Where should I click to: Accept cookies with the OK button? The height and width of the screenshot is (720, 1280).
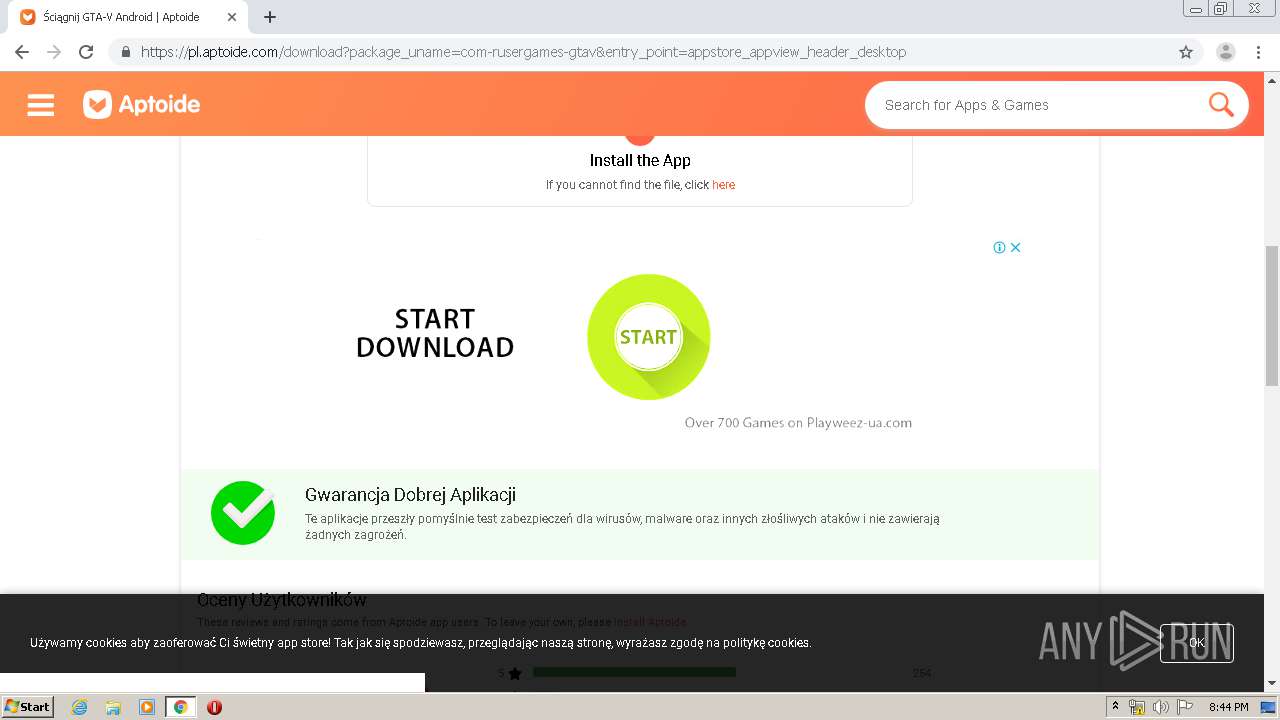click(1196, 643)
